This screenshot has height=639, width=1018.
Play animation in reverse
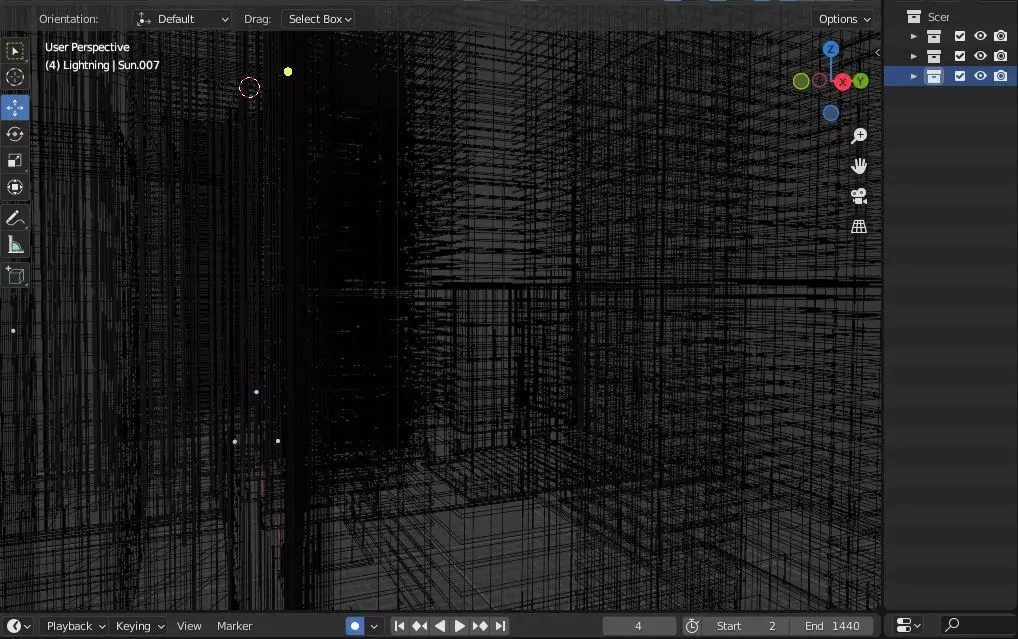tap(440, 626)
